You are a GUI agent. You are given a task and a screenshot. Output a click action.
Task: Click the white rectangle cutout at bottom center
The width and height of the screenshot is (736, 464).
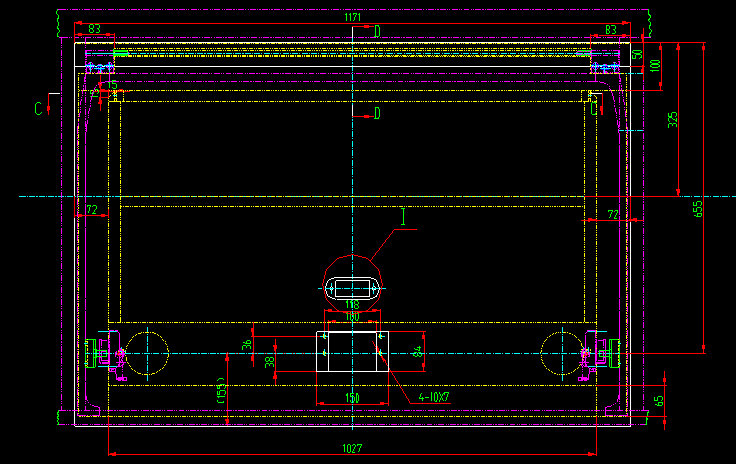[x=352, y=352]
